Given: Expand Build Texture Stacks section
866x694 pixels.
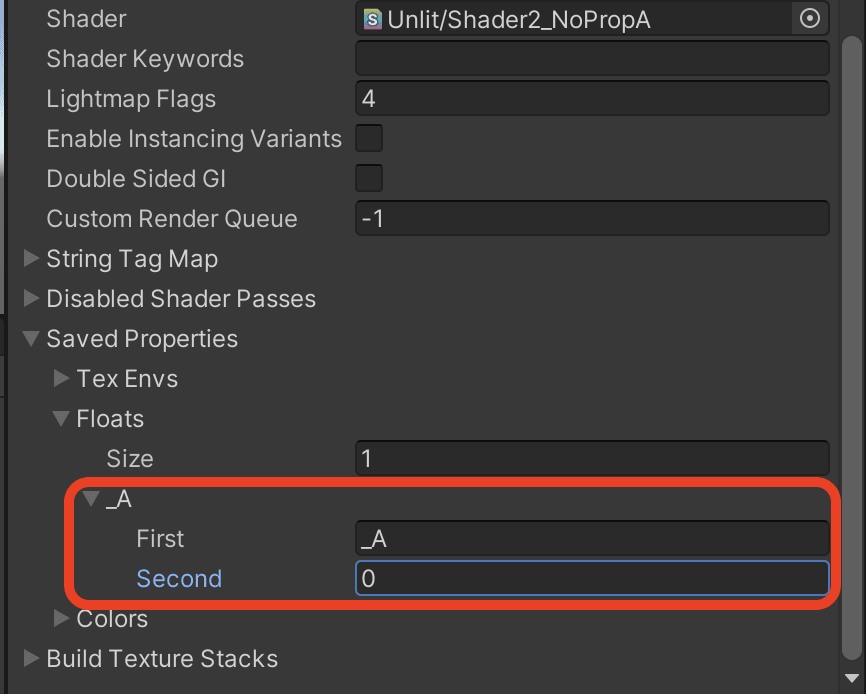Looking at the screenshot, I should [31, 658].
